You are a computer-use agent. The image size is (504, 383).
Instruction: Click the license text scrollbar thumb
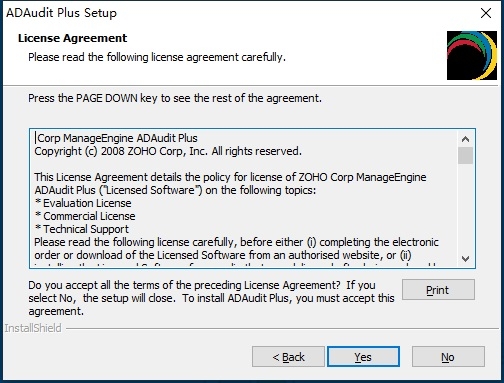(465, 155)
